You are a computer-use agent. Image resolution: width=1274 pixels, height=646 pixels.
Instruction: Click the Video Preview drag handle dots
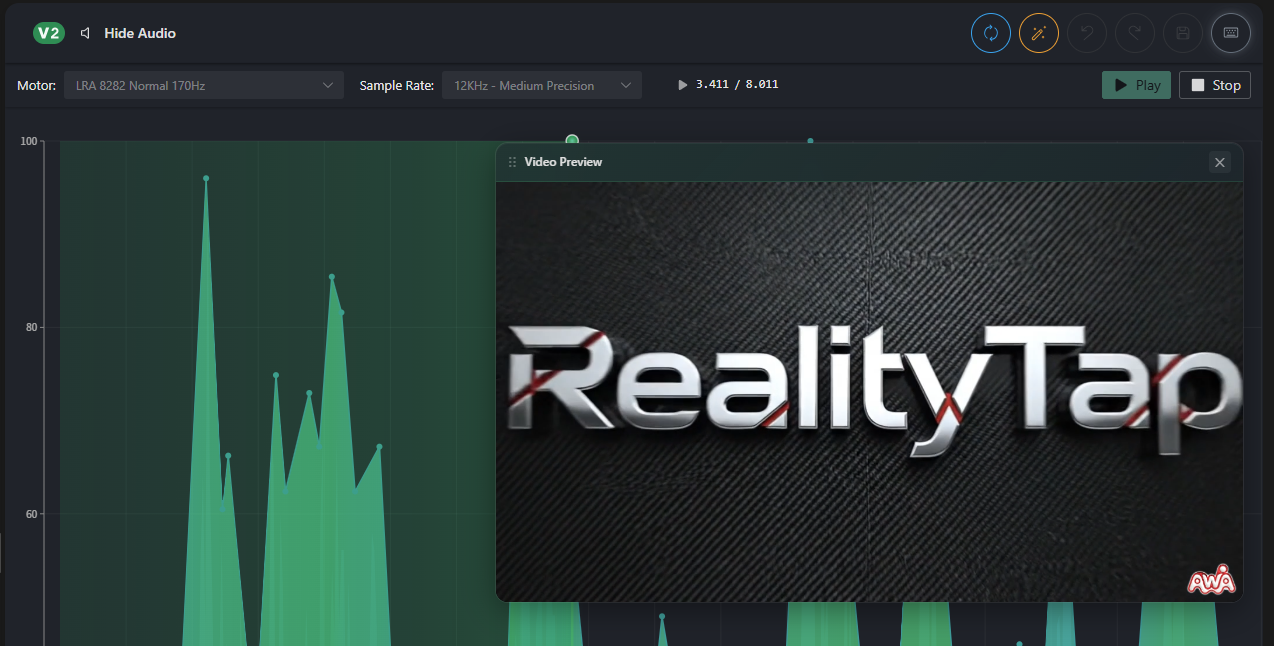pyautogui.click(x=512, y=162)
